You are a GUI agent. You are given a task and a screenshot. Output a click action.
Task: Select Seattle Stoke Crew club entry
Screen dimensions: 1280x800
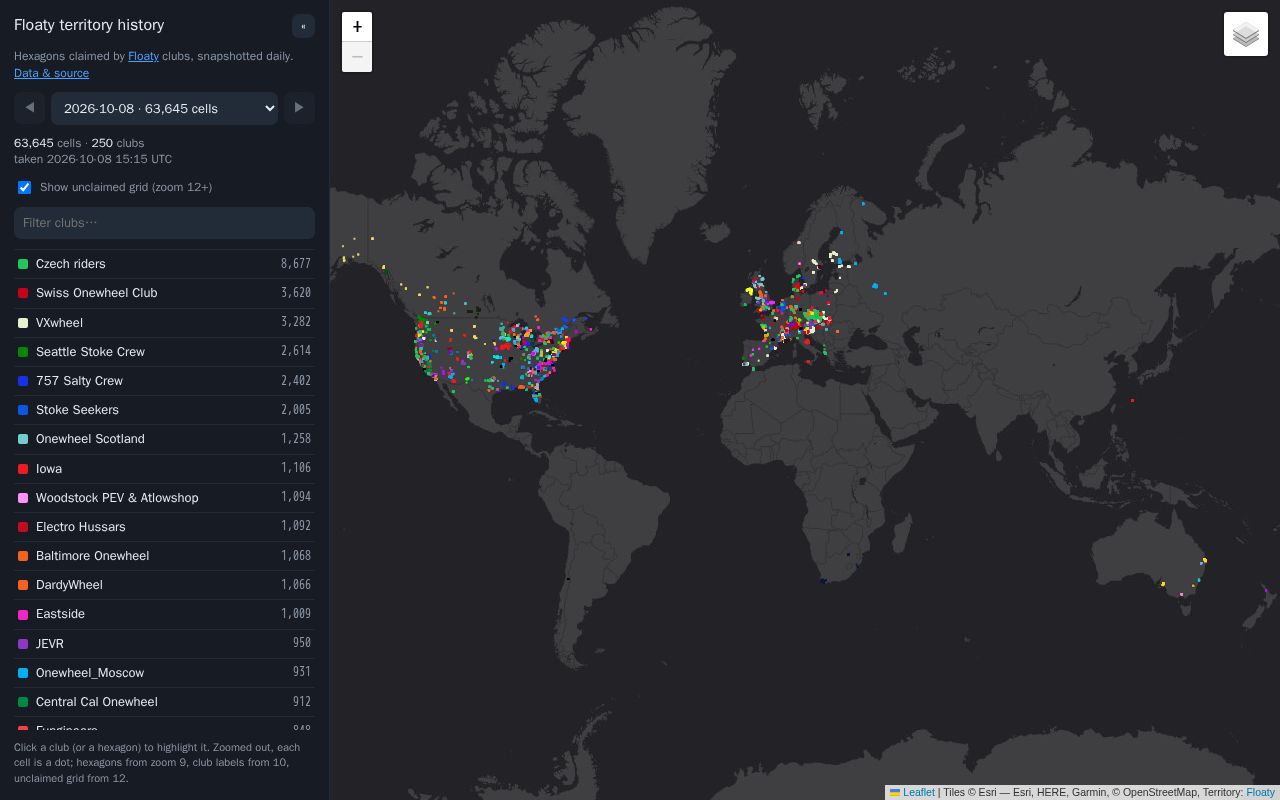tap(164, 352)
